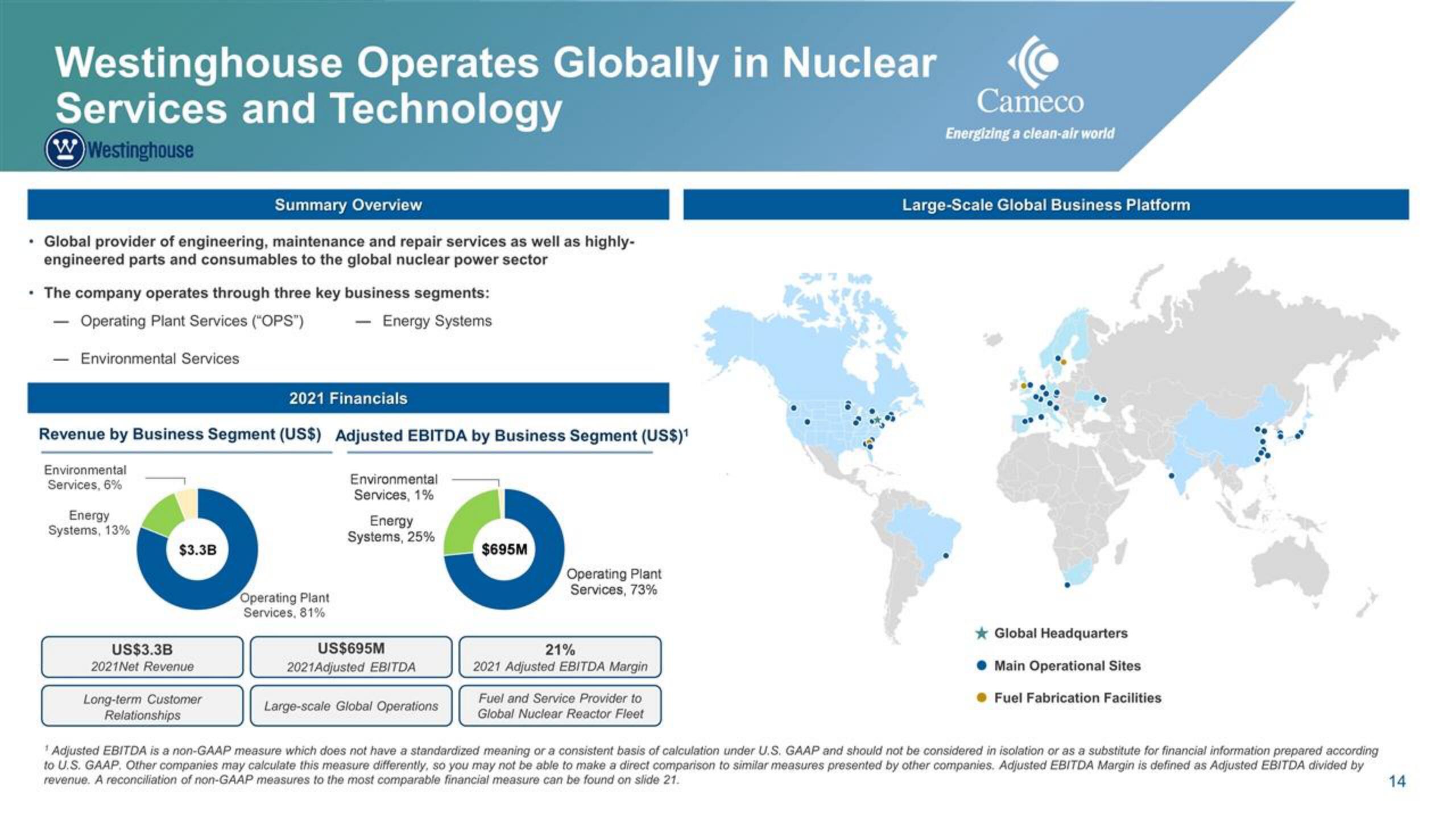Click 'Environmental Services, 1%' label
This screenshot has width=1456, height=819.
(394, 487)
